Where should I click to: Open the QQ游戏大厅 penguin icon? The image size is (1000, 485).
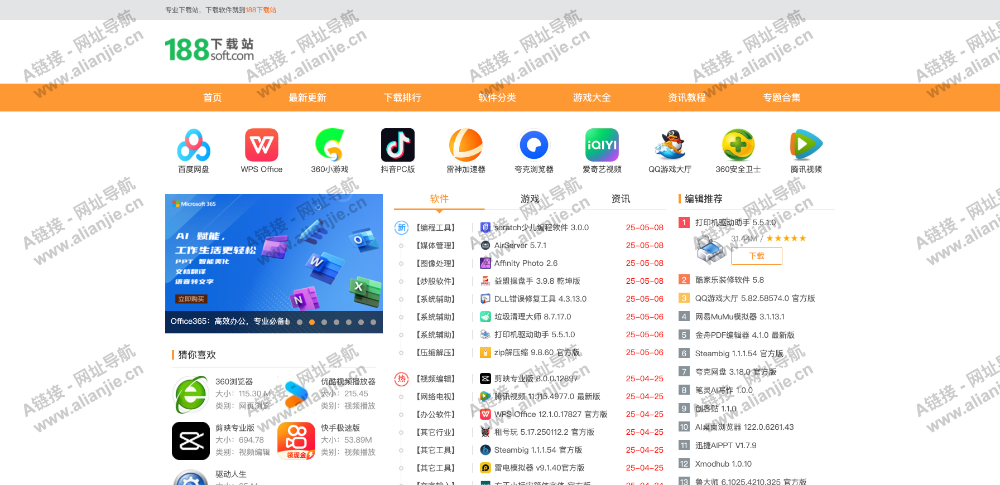pyautogui.click(x=670, y=145)
